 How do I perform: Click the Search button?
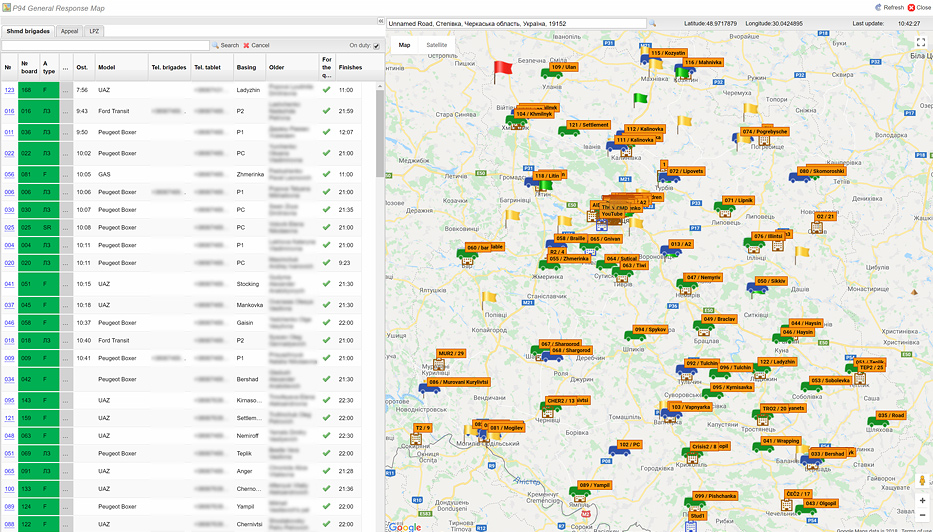225,45
